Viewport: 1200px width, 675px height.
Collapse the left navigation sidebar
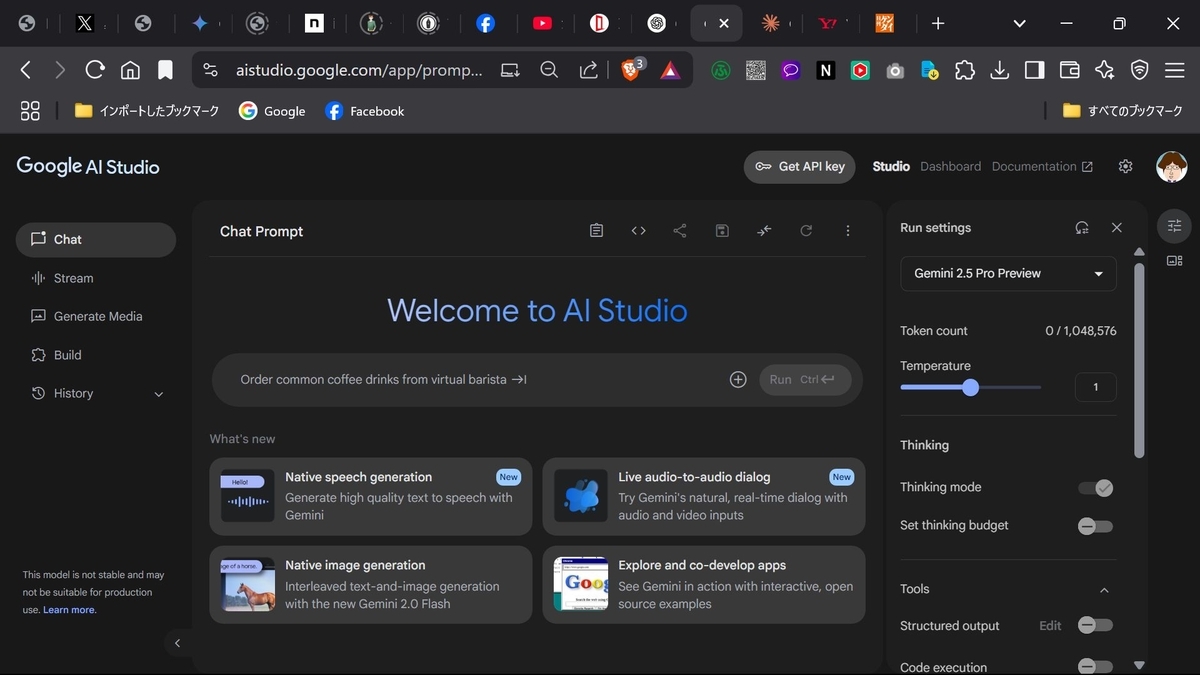coord(178,643)
